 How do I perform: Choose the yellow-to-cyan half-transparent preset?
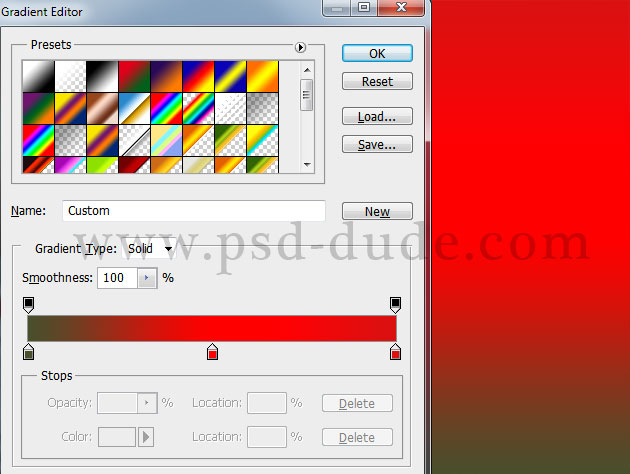[262, 141]
